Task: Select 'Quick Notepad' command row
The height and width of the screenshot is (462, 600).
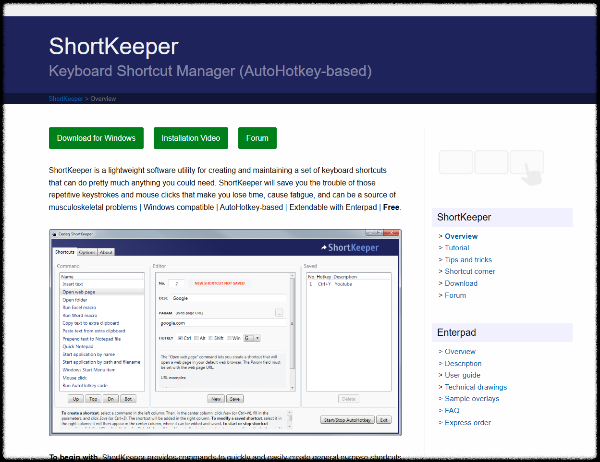Action: click(x=102, y=347)
